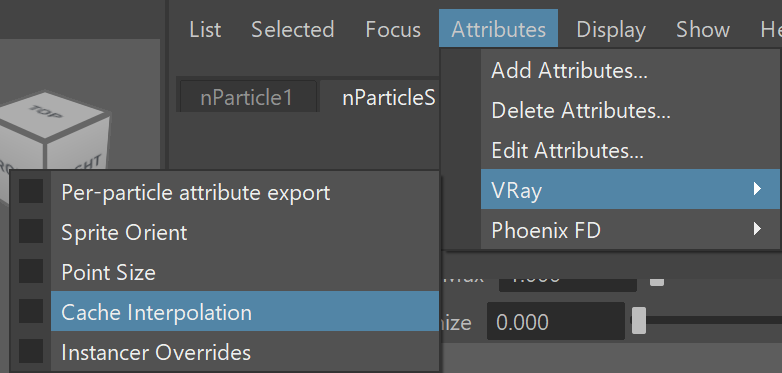The width and height of the screenshot is (782, 373).
Task: Click the slider handle beside 0.000 field
Action: click(639, 321)
